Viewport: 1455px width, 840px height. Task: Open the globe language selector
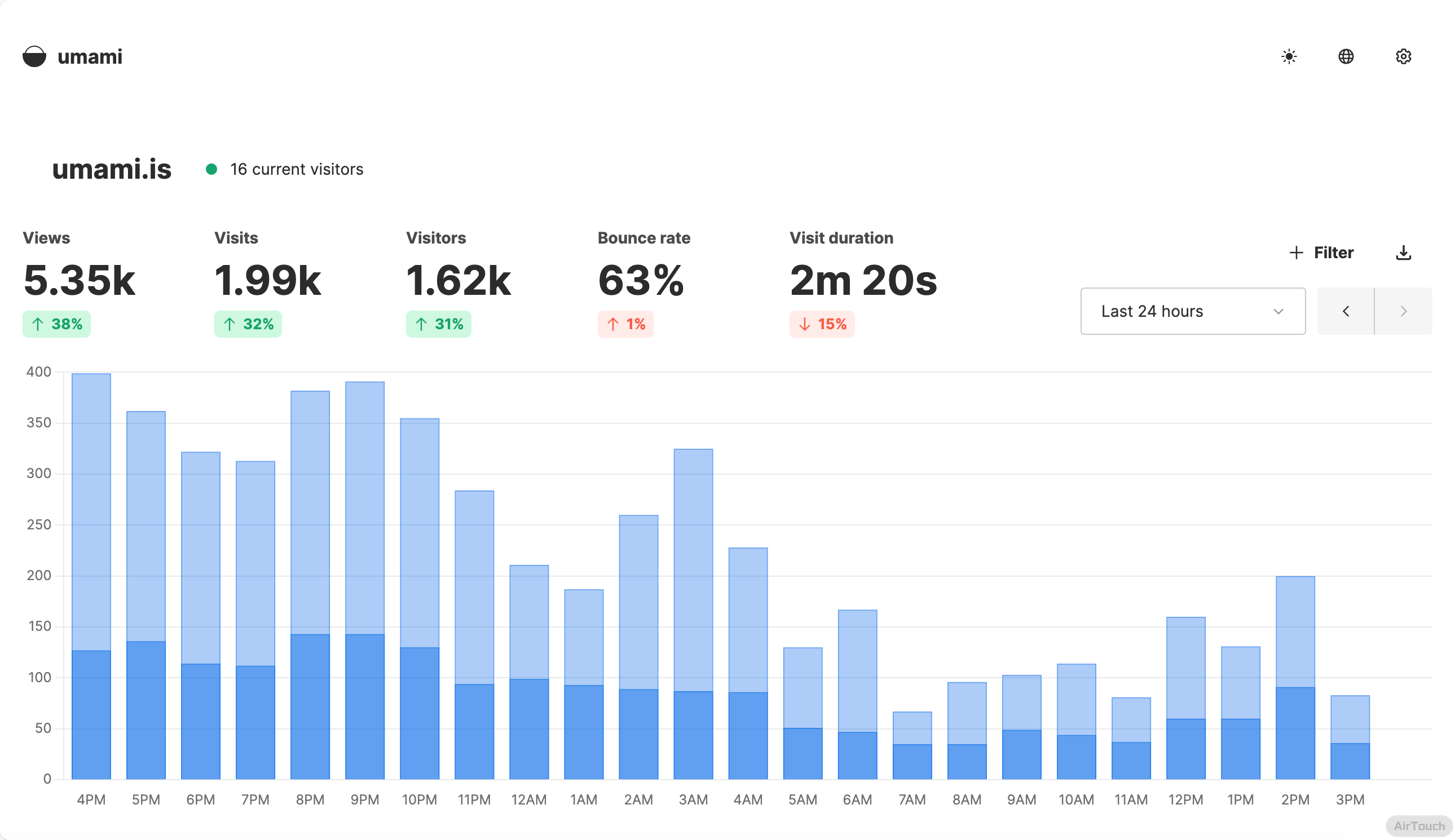pyautogui.click(x=1346, y=56)
